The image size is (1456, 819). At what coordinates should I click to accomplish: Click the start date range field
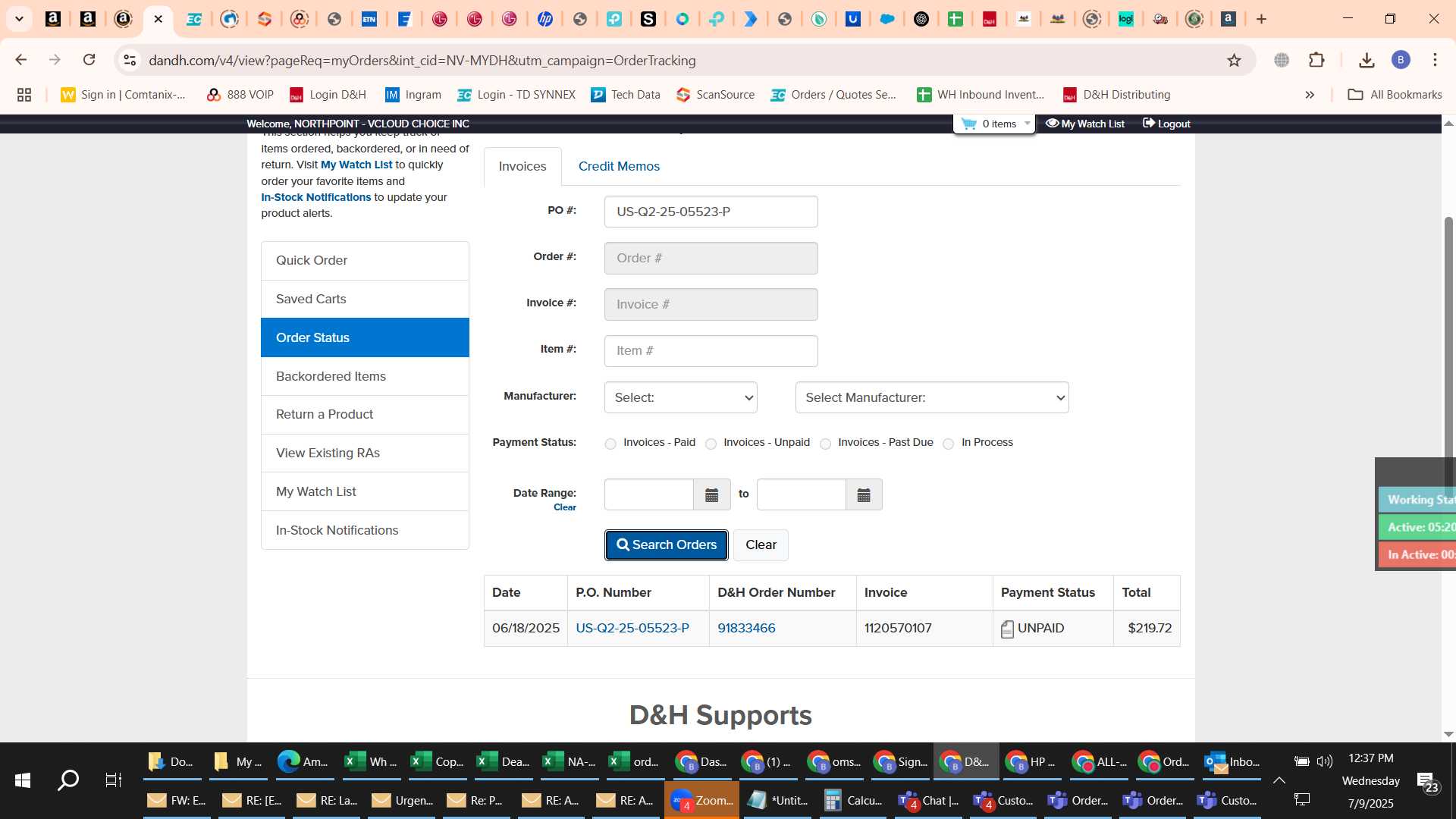649,494
